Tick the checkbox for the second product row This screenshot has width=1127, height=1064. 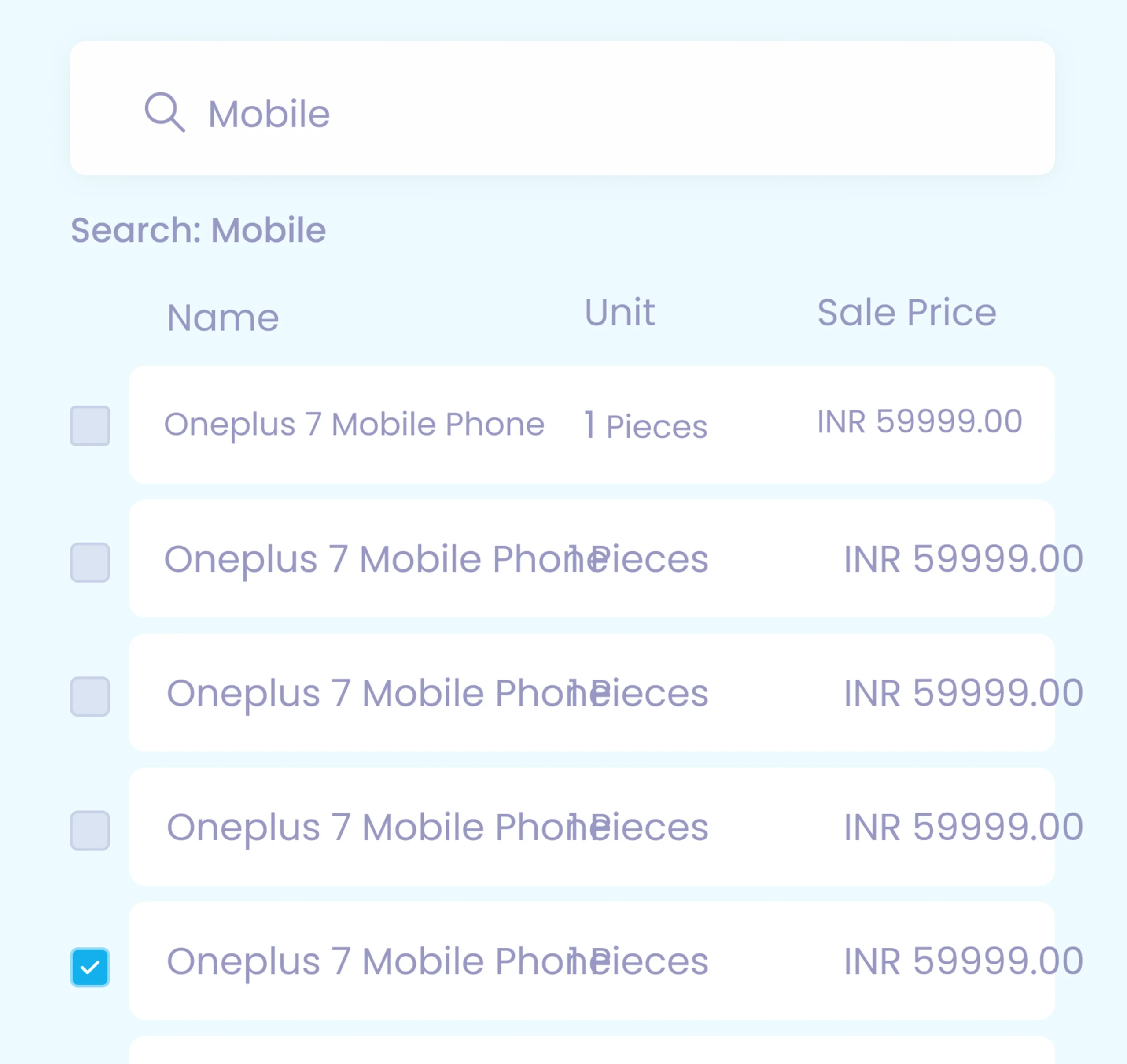(x=90, y=562)
